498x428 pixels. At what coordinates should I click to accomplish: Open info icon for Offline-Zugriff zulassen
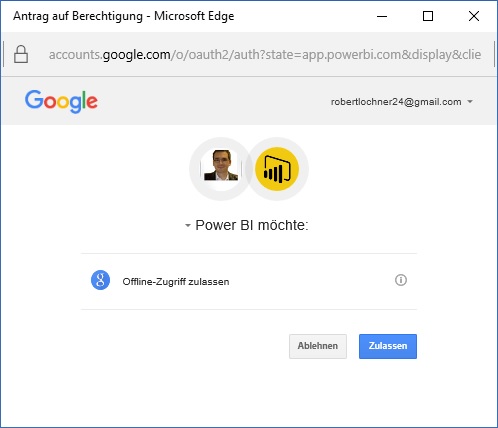(401, 280)
